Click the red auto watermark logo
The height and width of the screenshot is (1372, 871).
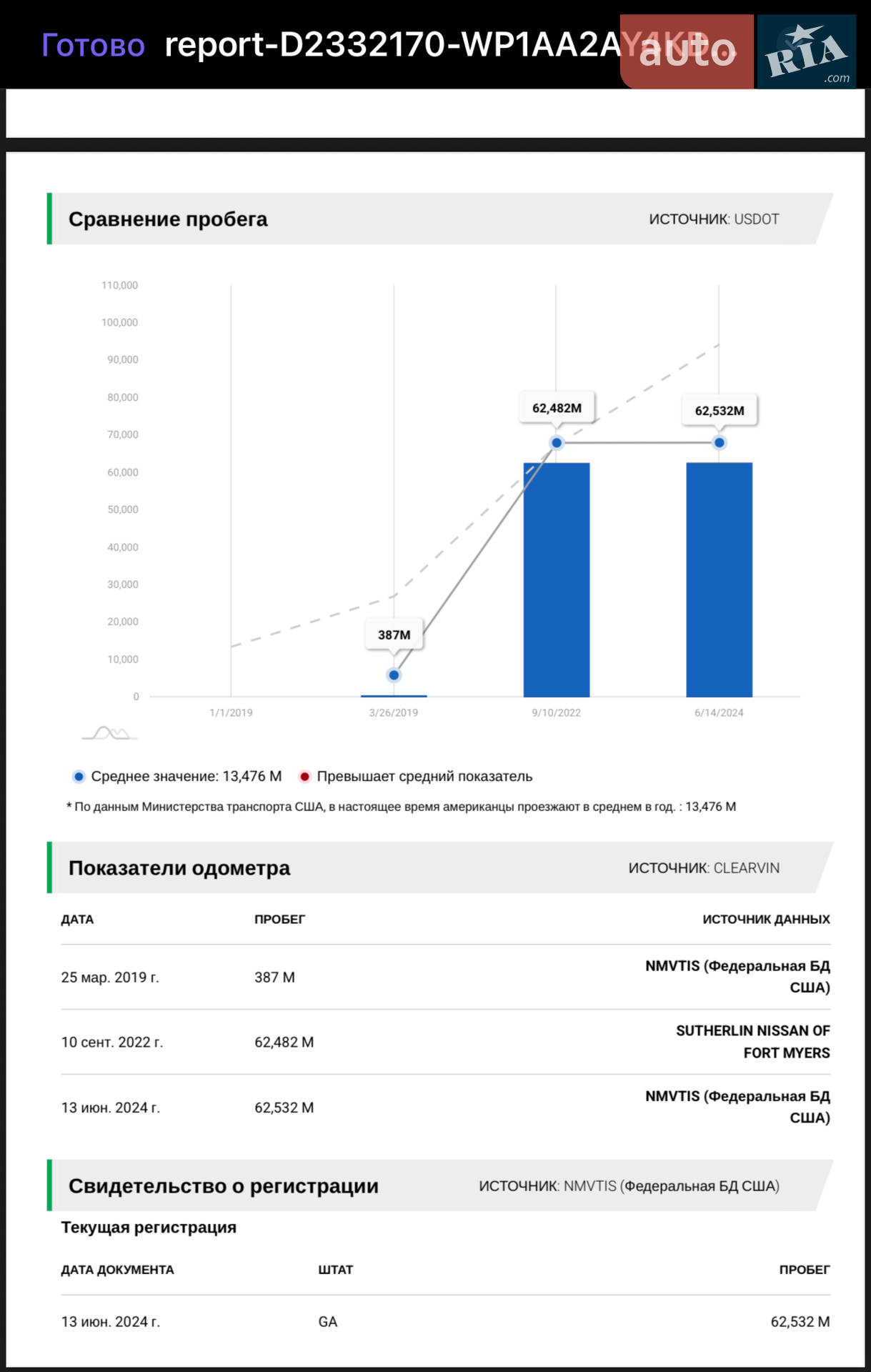[687, 51]
